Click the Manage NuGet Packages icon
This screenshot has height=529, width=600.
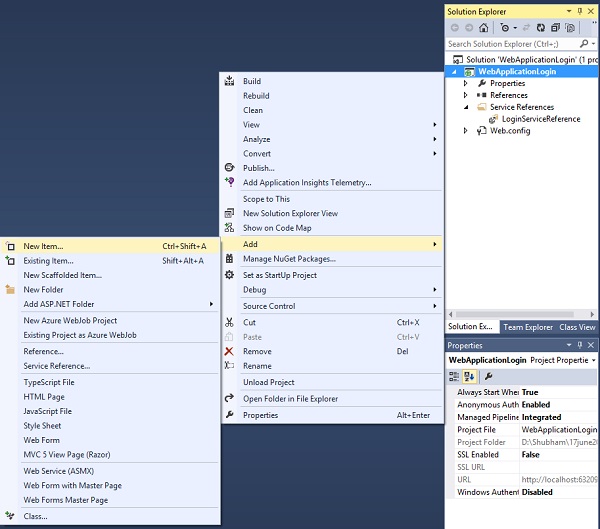229,258
